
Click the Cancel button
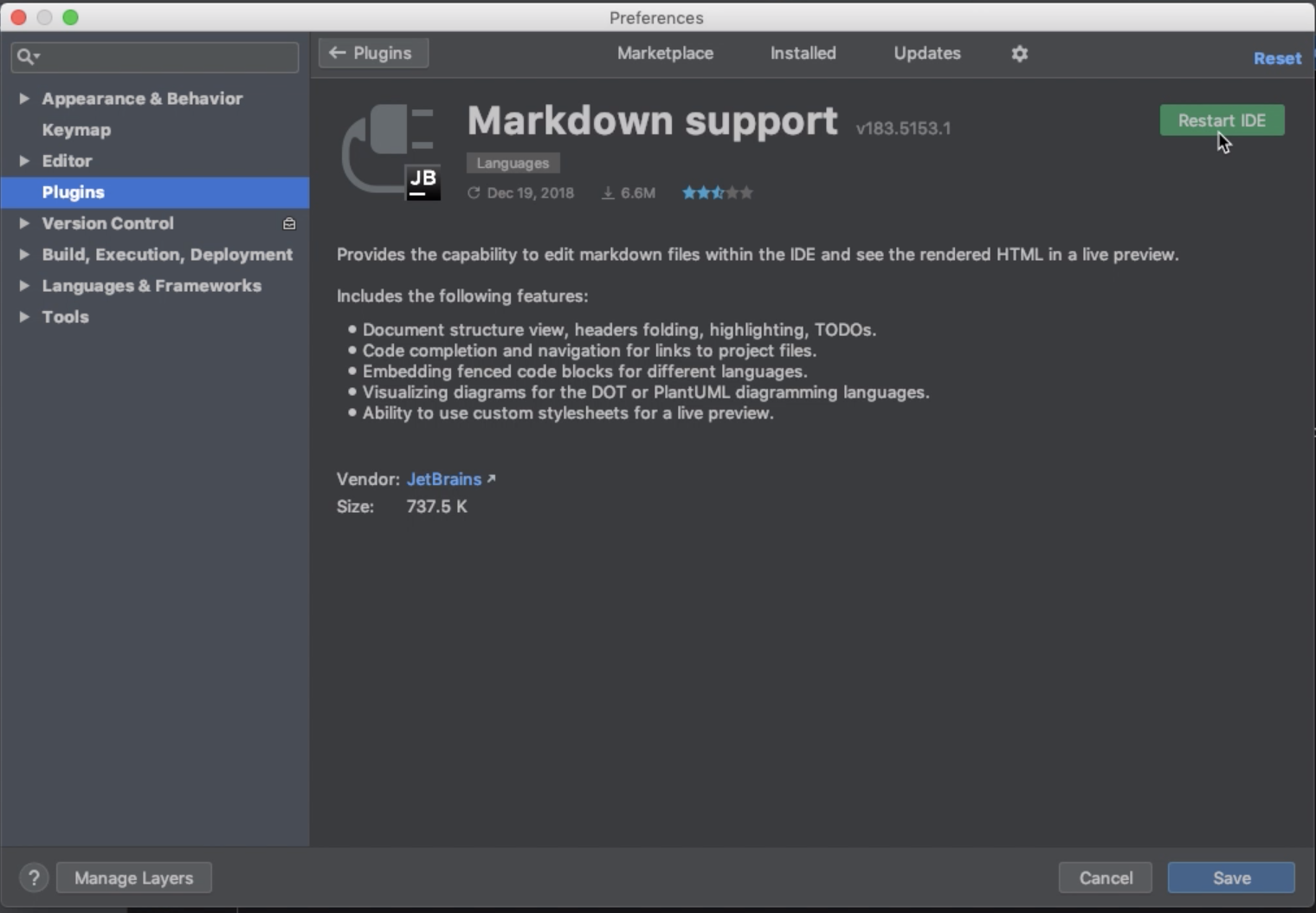[1106, 877]
